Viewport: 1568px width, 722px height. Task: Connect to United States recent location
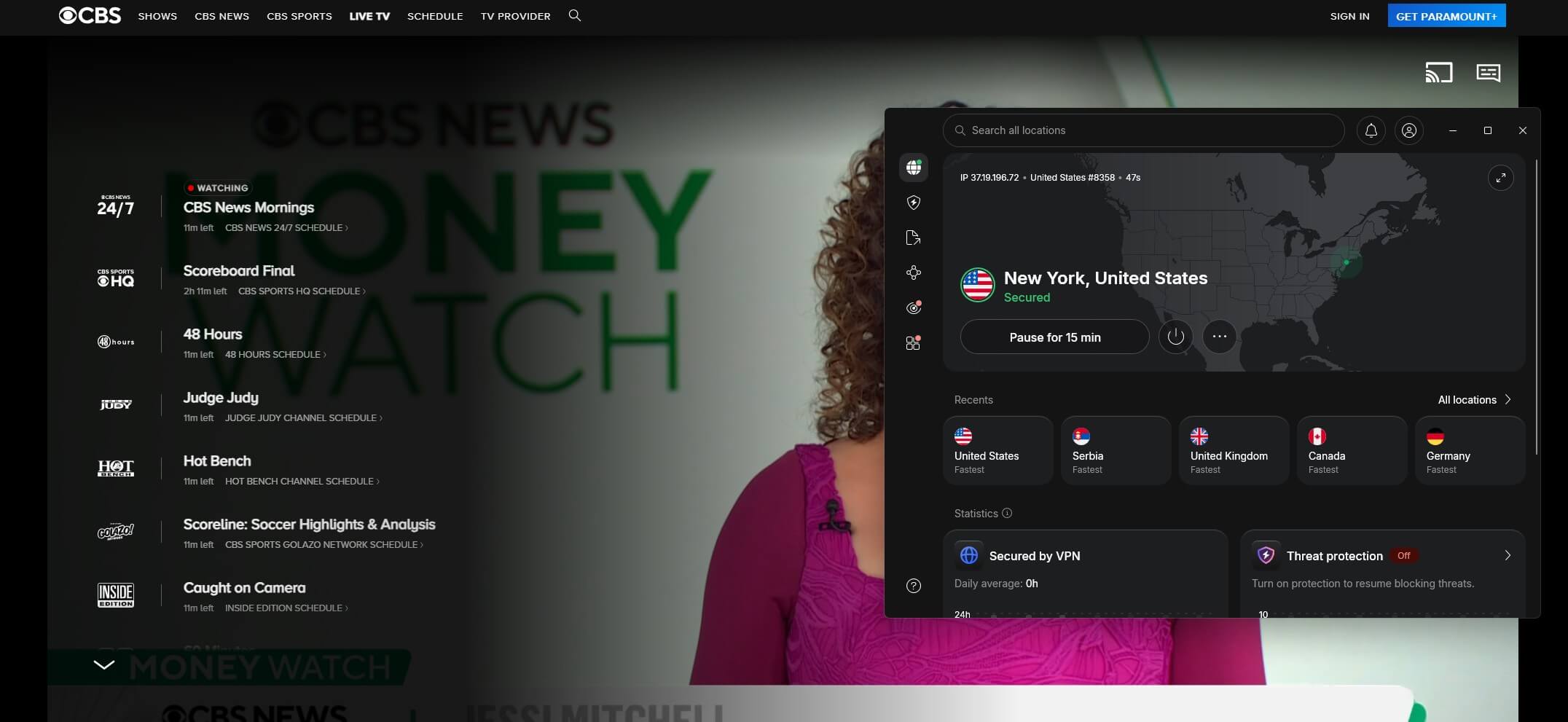(x=998, y=450)
